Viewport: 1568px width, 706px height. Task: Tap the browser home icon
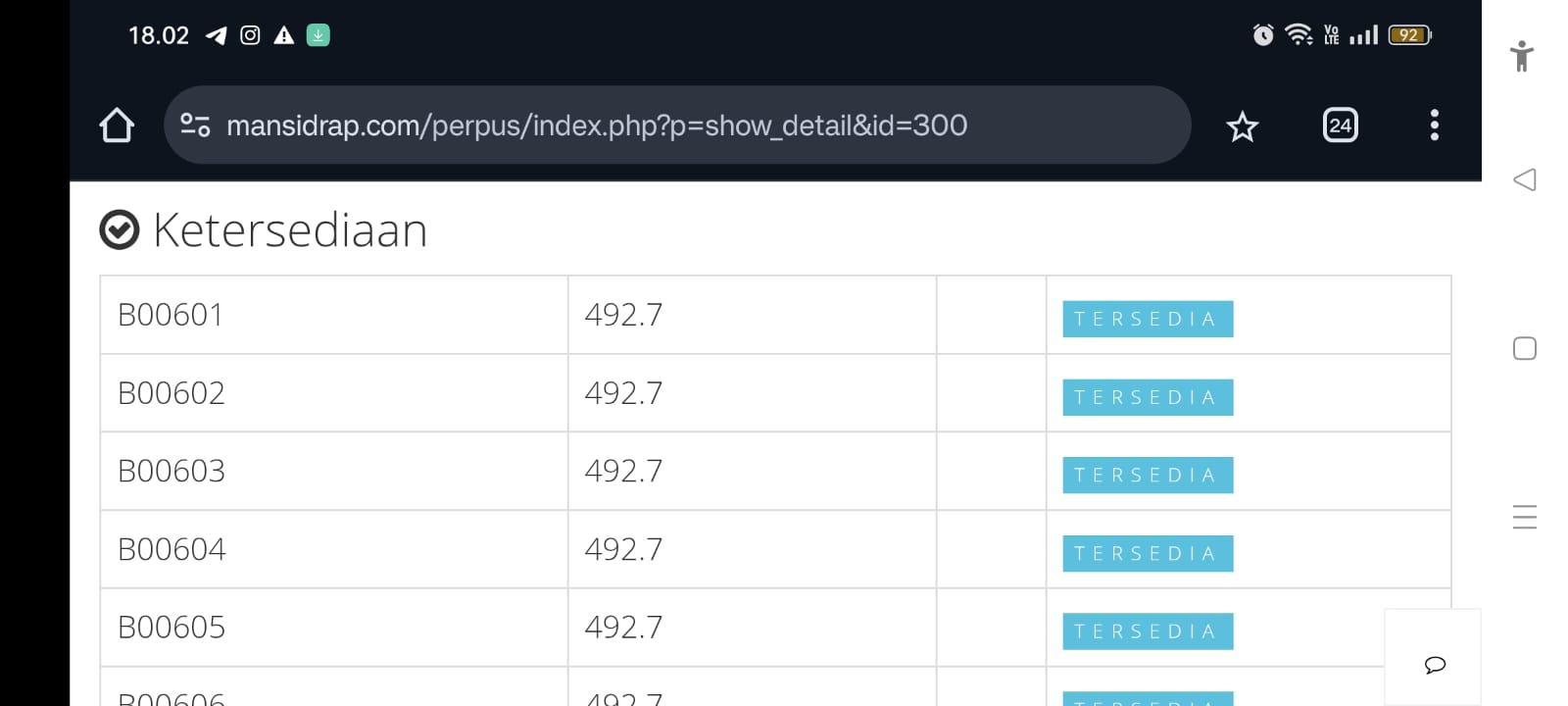tap(117, 126)
